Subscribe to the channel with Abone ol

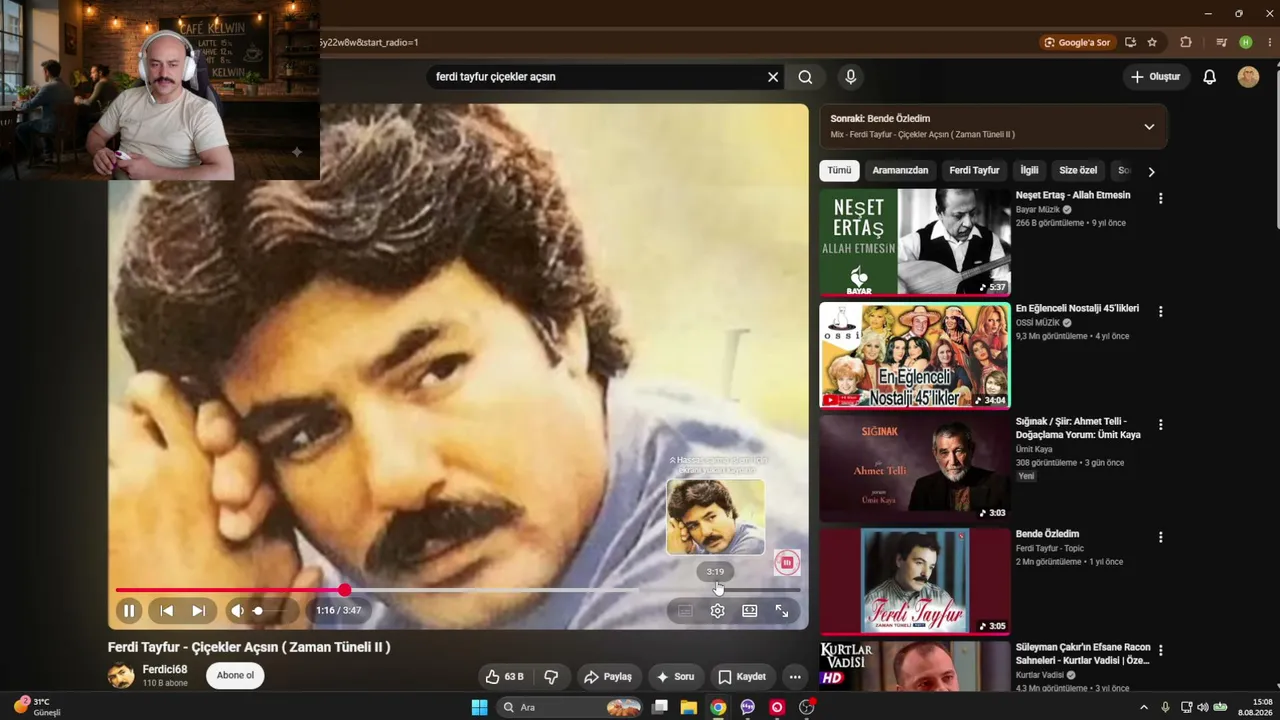pyautogui.click(x=236, y=675)
